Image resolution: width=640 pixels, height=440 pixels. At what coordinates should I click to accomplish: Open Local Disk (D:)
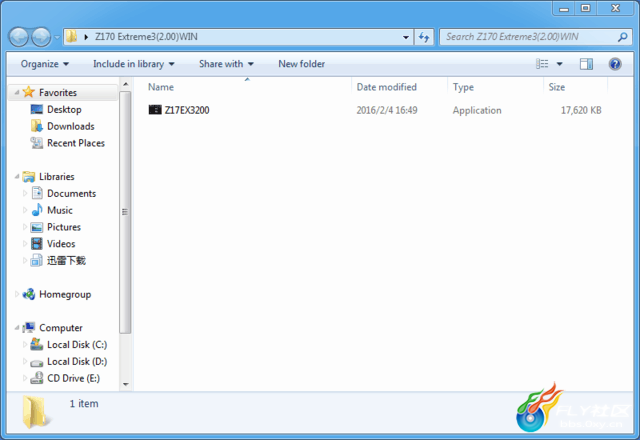click(77, 361)
